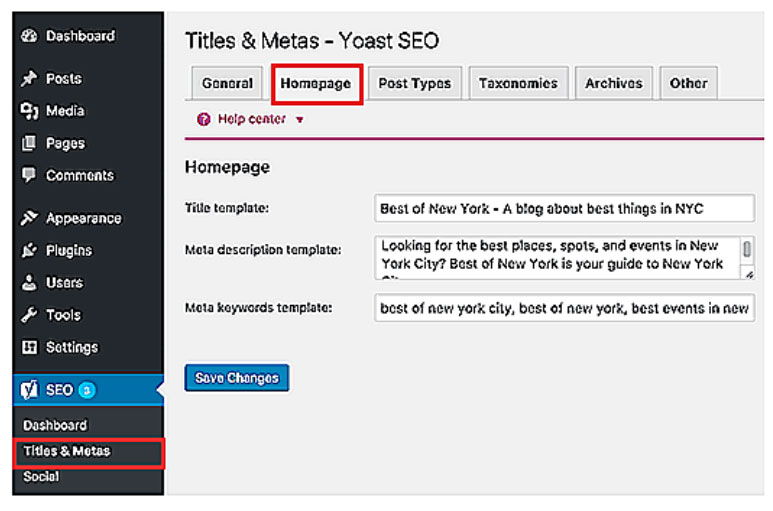
Task: Click the Comments speech bubble icon
Action: 29,176
